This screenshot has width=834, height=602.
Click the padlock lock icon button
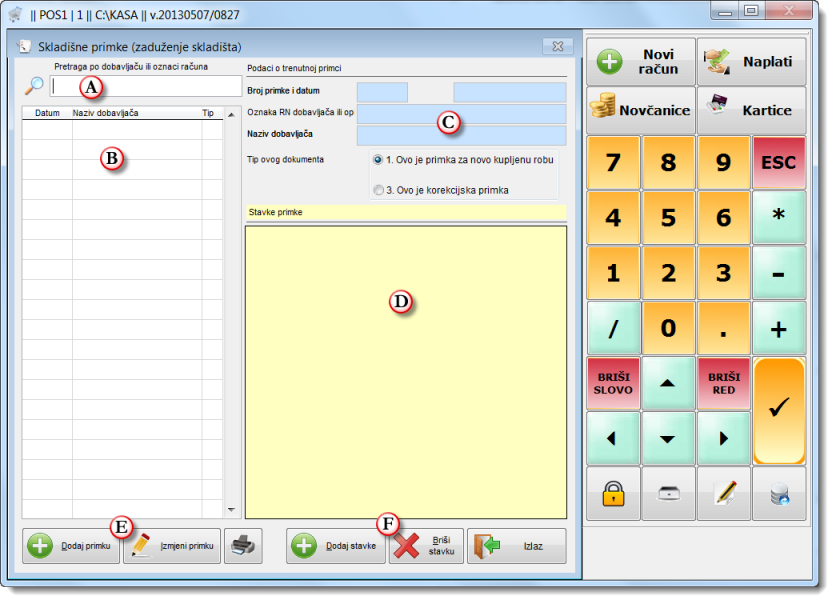(613, 493)
